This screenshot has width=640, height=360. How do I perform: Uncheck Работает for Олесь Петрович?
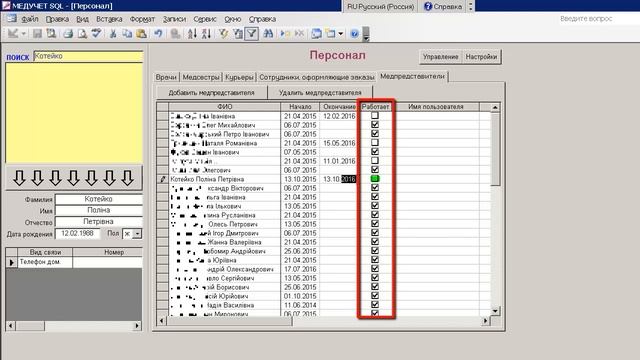(x=375, y=224)
